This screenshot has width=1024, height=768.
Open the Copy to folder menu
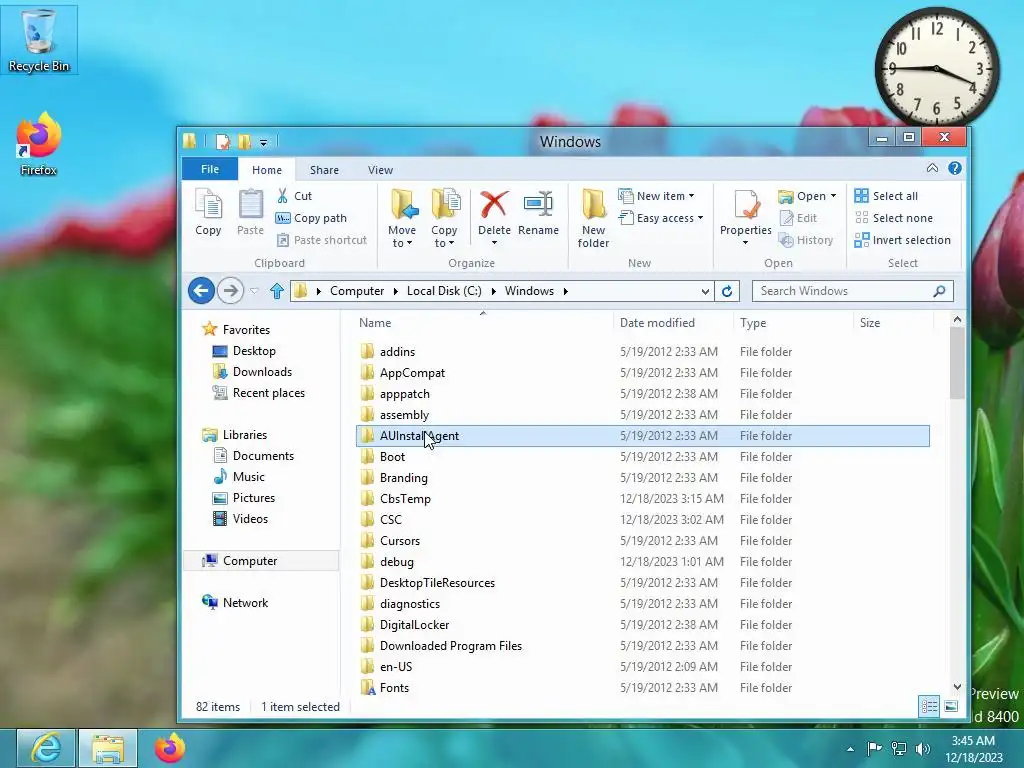[444, 218]
